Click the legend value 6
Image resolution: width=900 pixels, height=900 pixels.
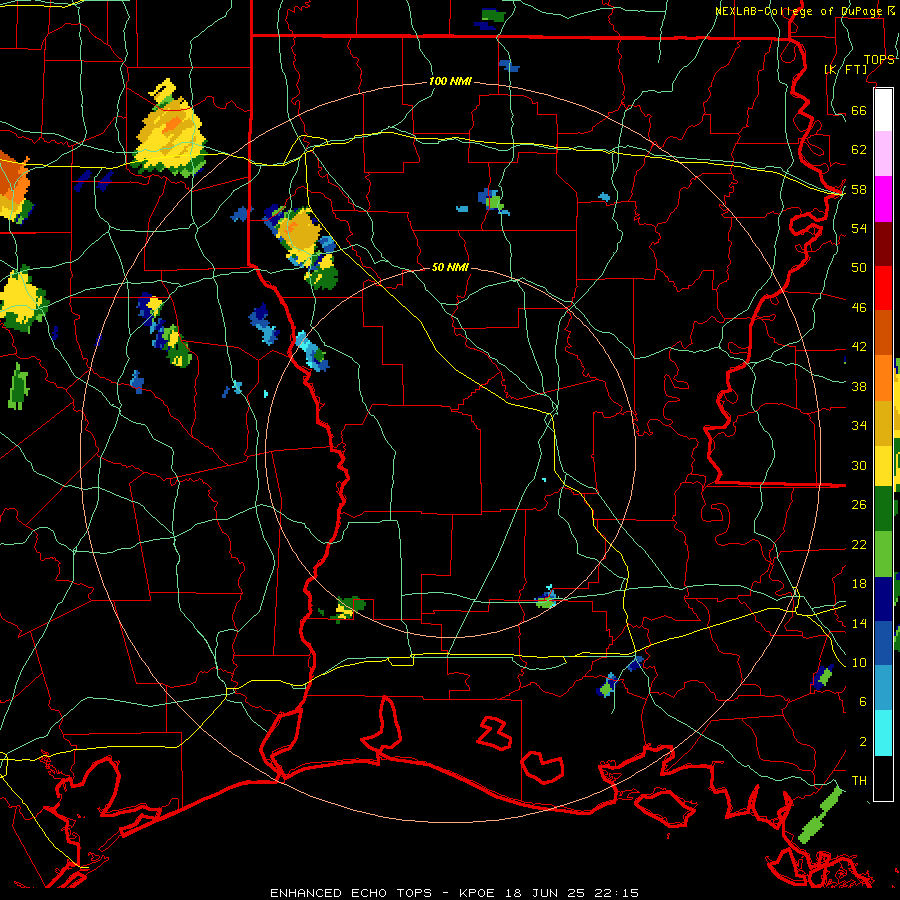[x=862, y=702]
